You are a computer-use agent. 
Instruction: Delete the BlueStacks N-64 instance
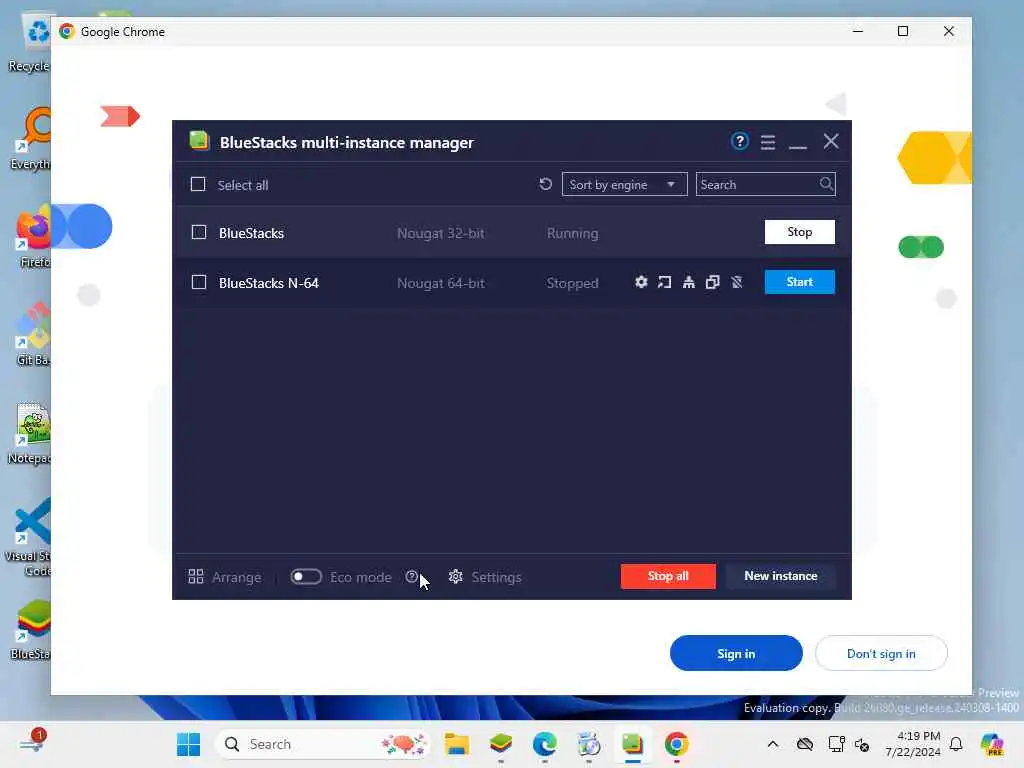point(737,282)
